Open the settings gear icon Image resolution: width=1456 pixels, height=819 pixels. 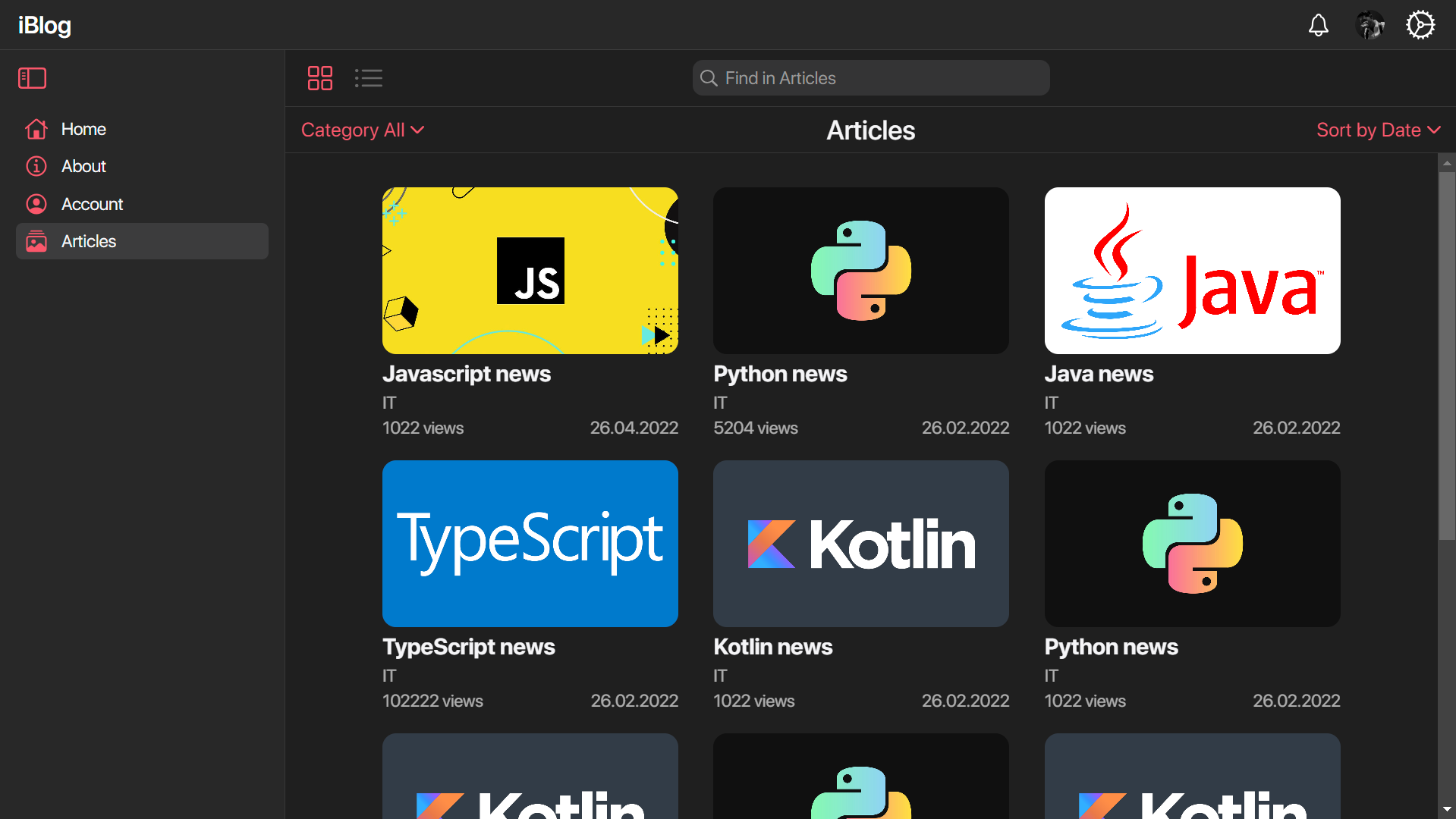[1420, 25]
